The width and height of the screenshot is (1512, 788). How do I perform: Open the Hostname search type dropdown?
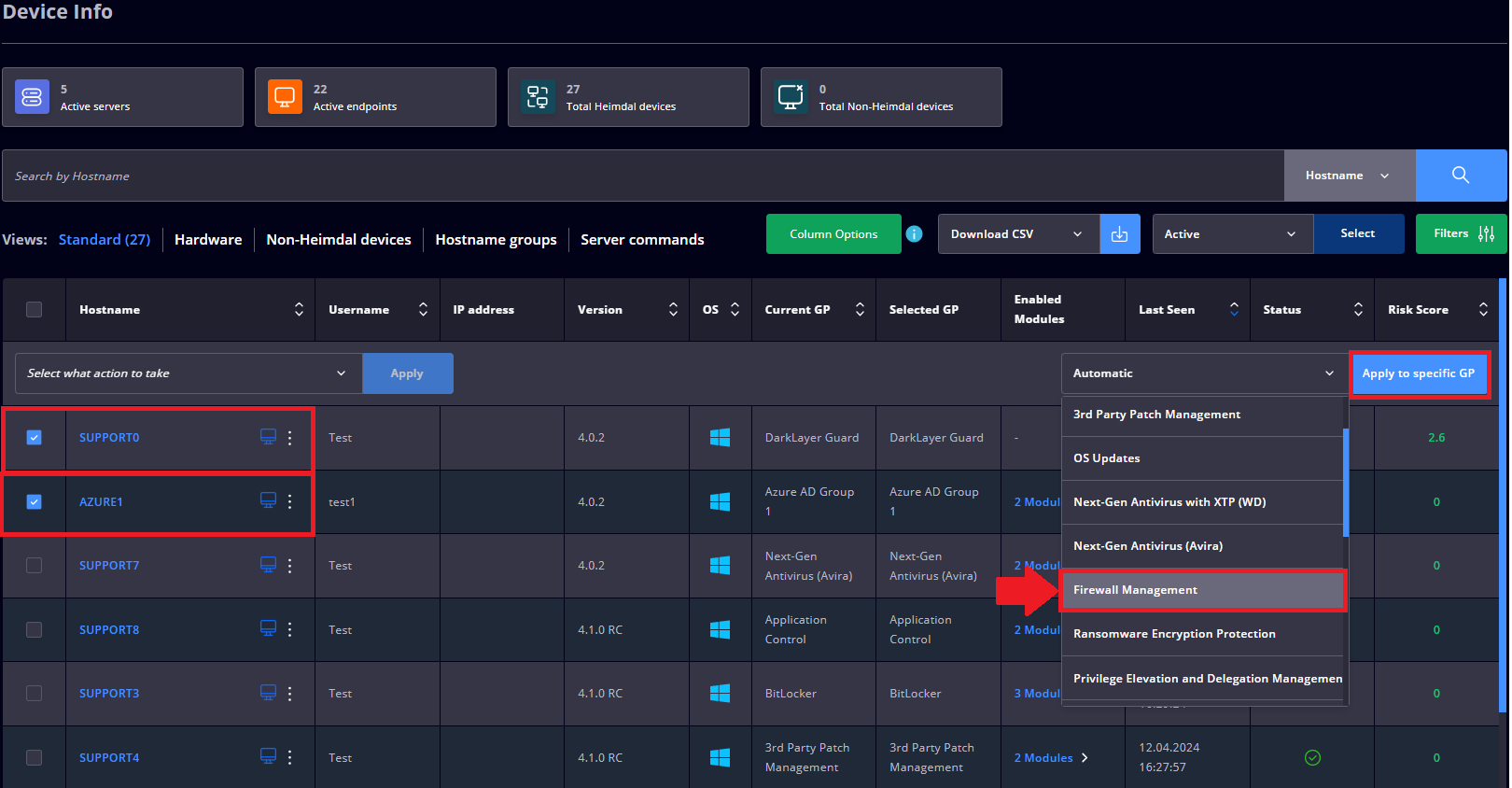1350,176
